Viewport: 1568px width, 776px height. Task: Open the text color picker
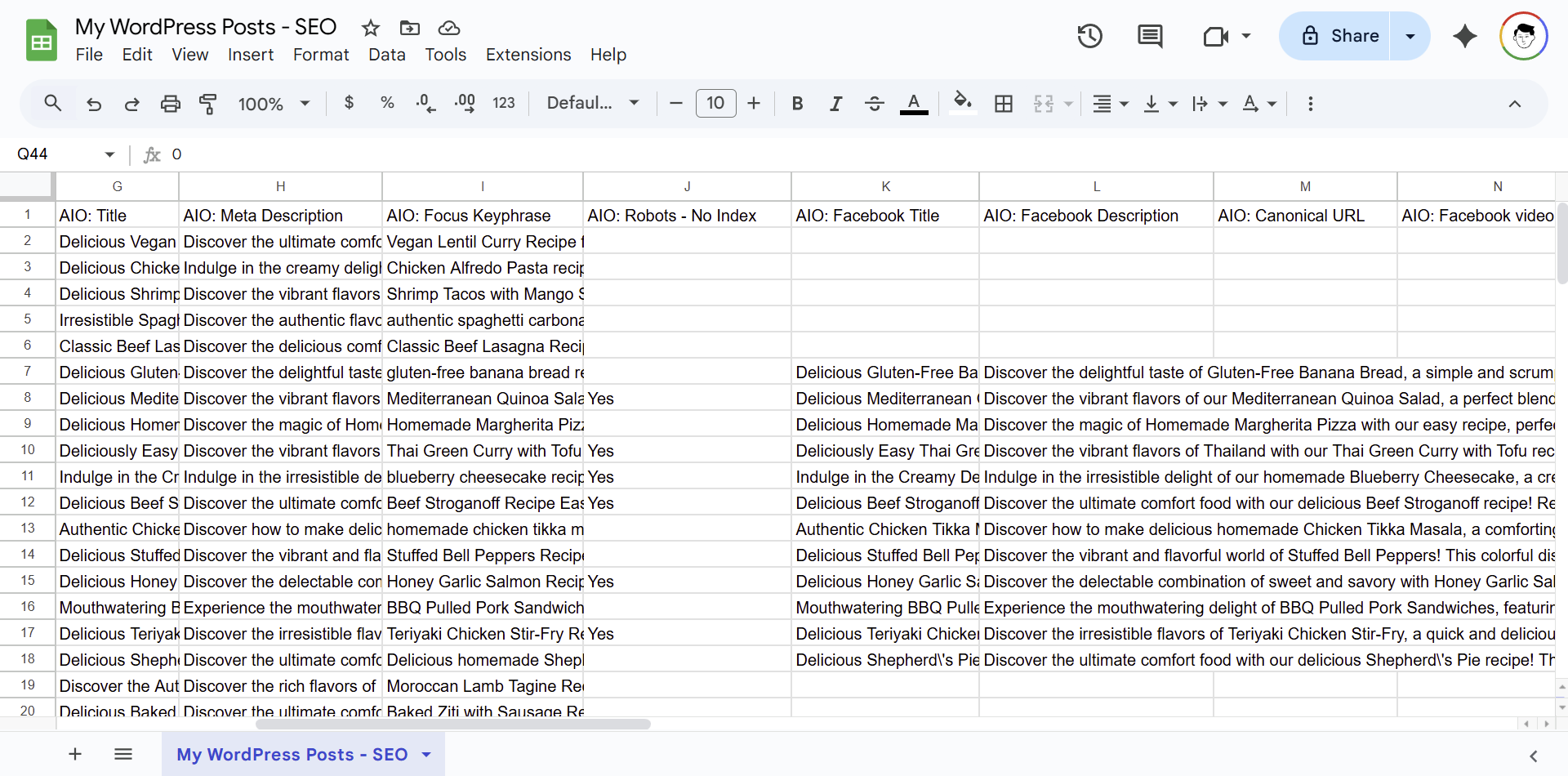pyautogui.click(x=914, y=103)
